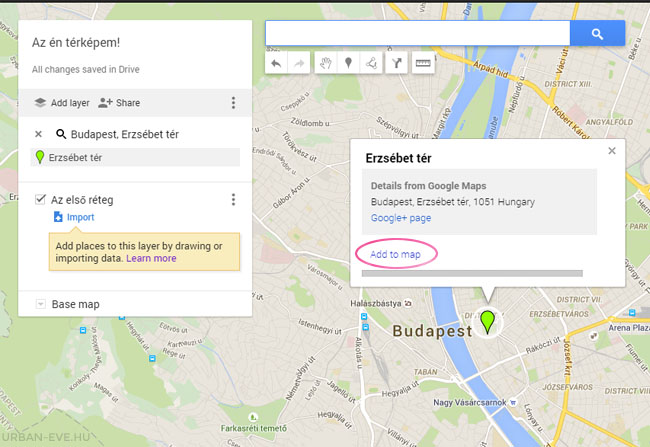
Task: Select the Erzsébet tér search result row
Action: (x=135, y=157)
